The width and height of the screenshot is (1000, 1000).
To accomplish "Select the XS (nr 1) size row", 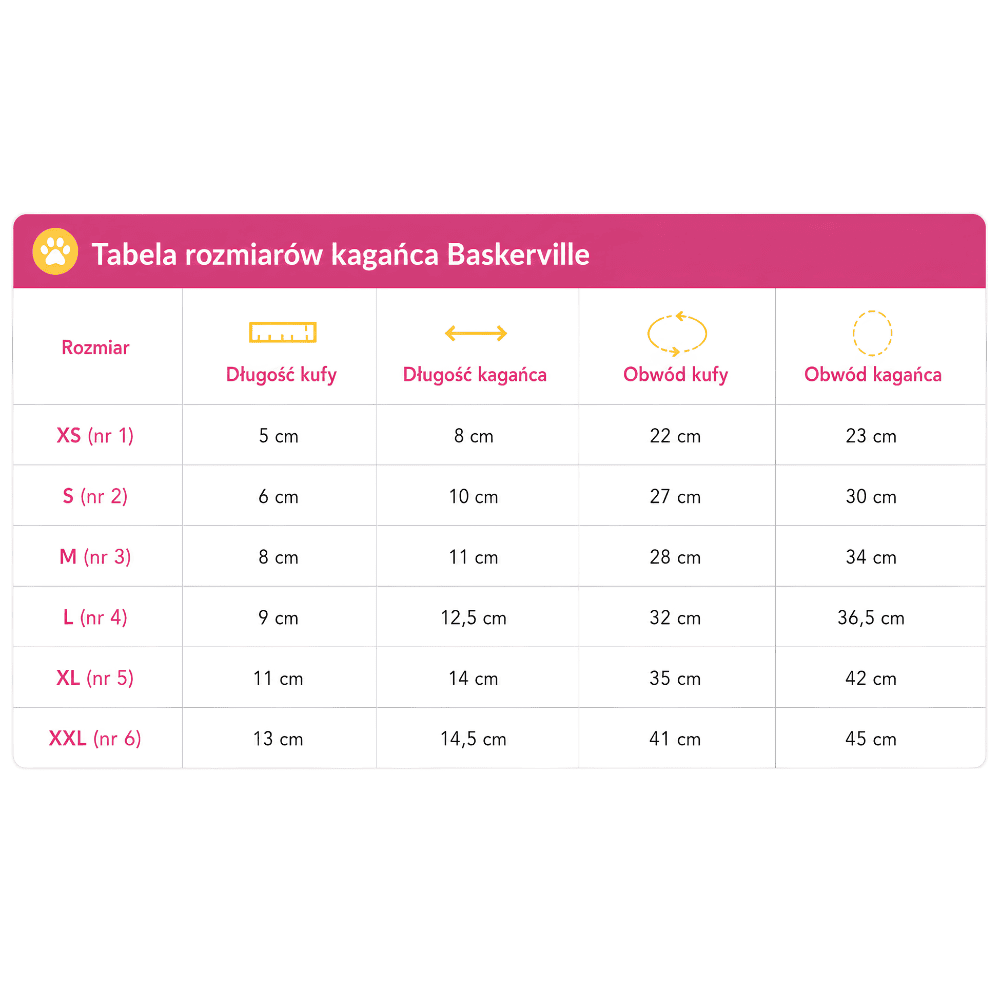I will point(499,435).
